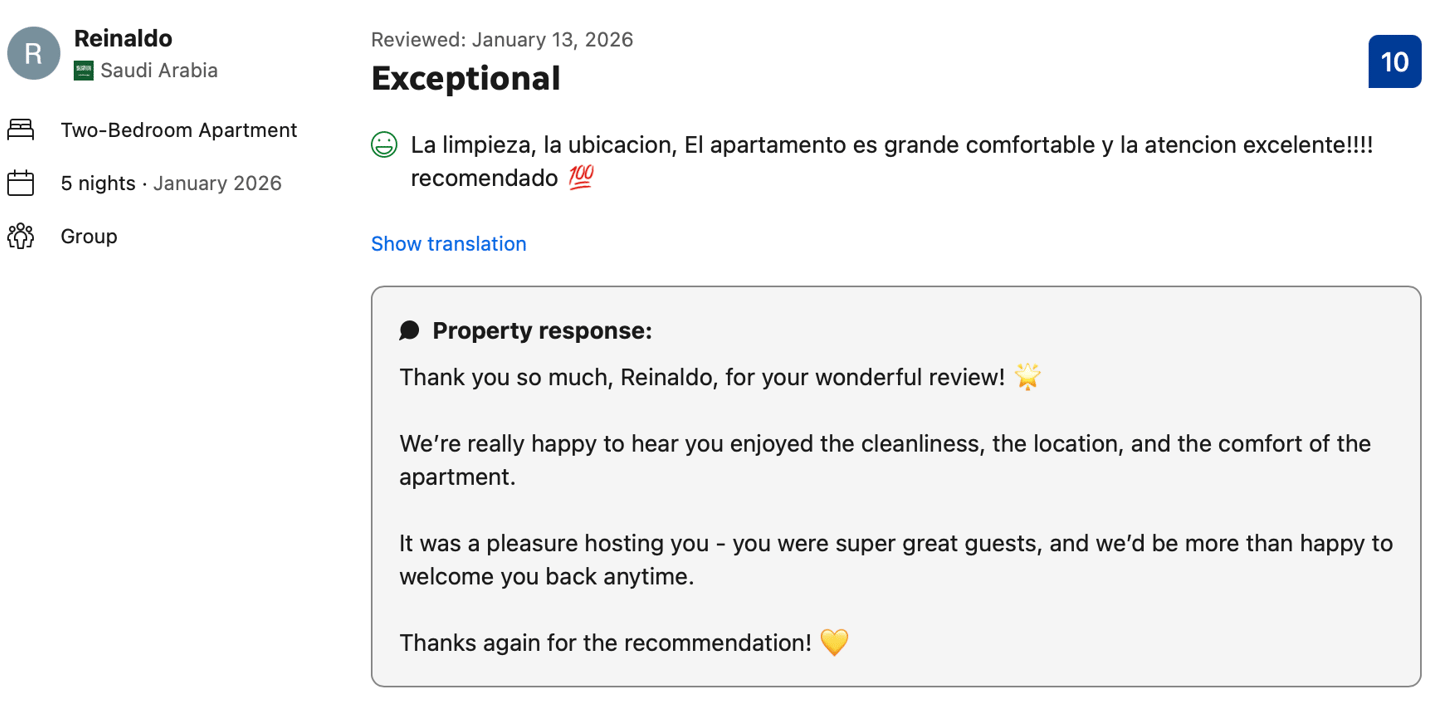
Task: Click the calendar icon beside 5 nights
Action: [21, 183]
